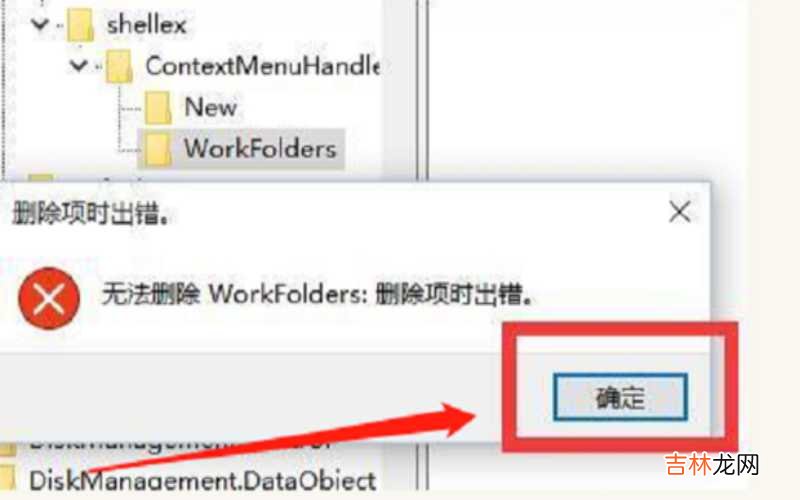Select the shellex key label
The image size is (800, 500).
coord(146,25)
